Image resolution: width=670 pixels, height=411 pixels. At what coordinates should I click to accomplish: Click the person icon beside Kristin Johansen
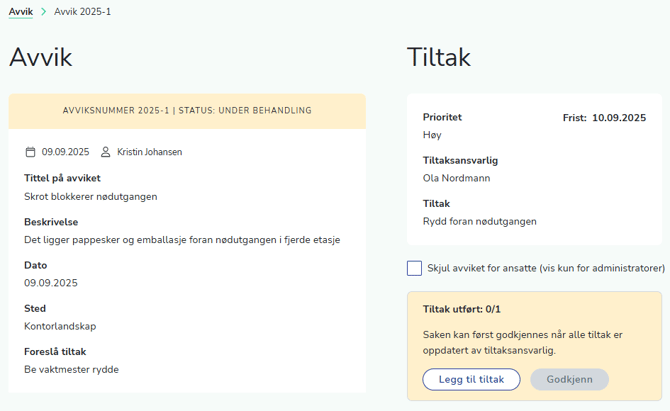point(106,152)
